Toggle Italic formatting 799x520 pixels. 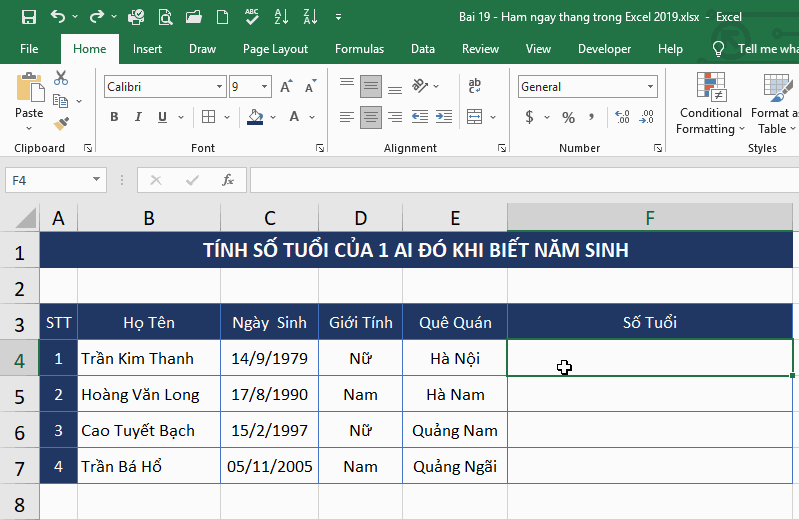coord(138,117)
